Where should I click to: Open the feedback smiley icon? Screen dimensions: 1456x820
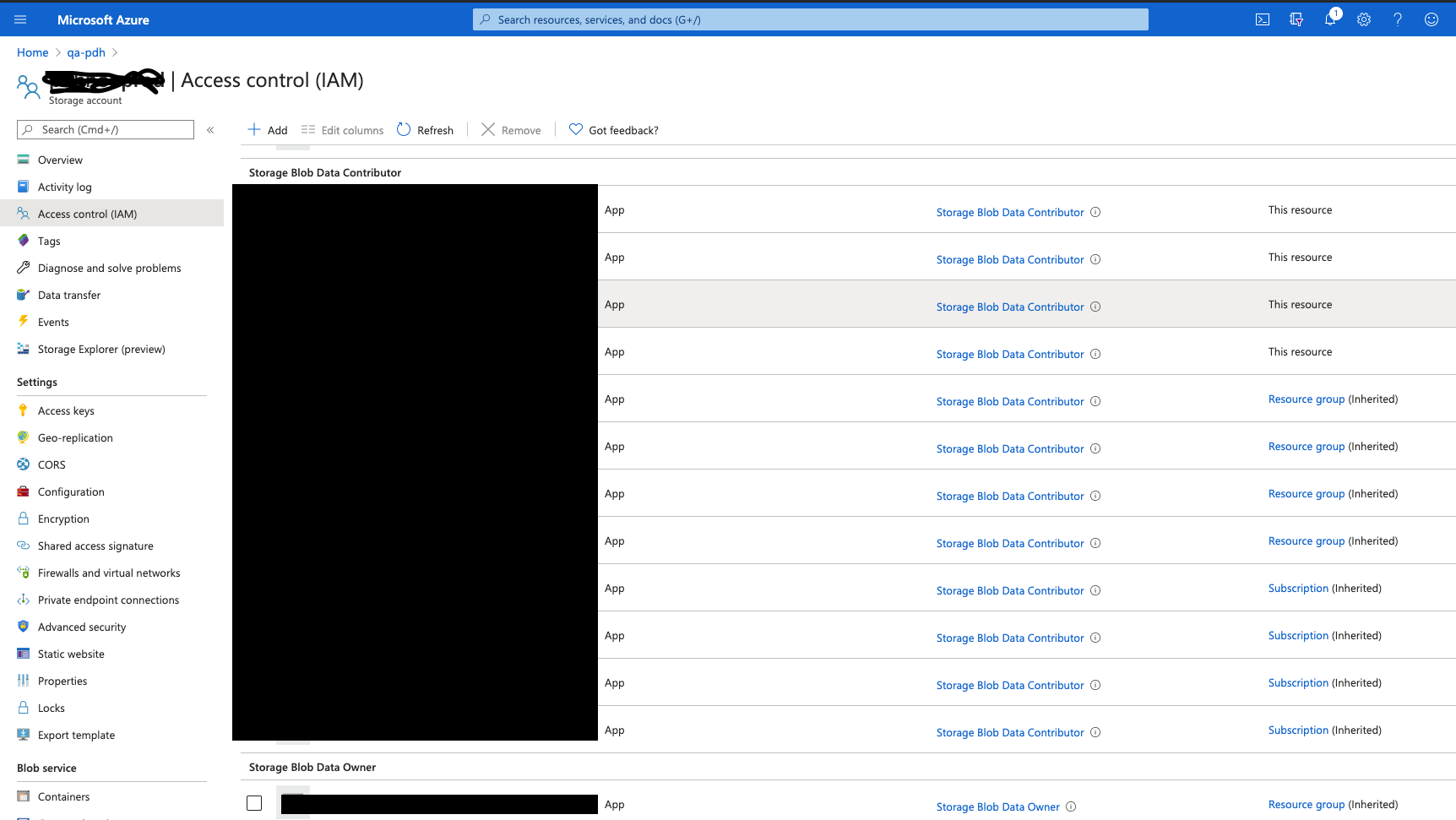pos(1432,19)
